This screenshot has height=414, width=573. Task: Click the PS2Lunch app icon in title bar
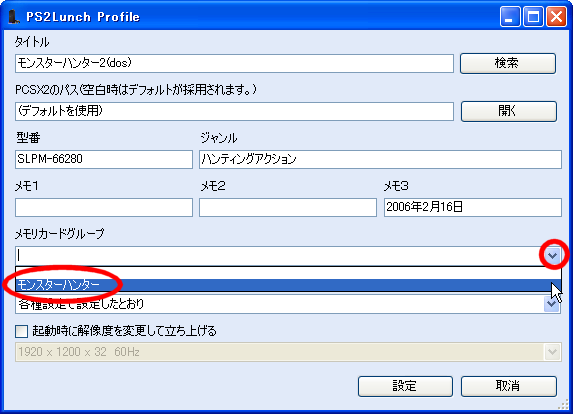14,16
